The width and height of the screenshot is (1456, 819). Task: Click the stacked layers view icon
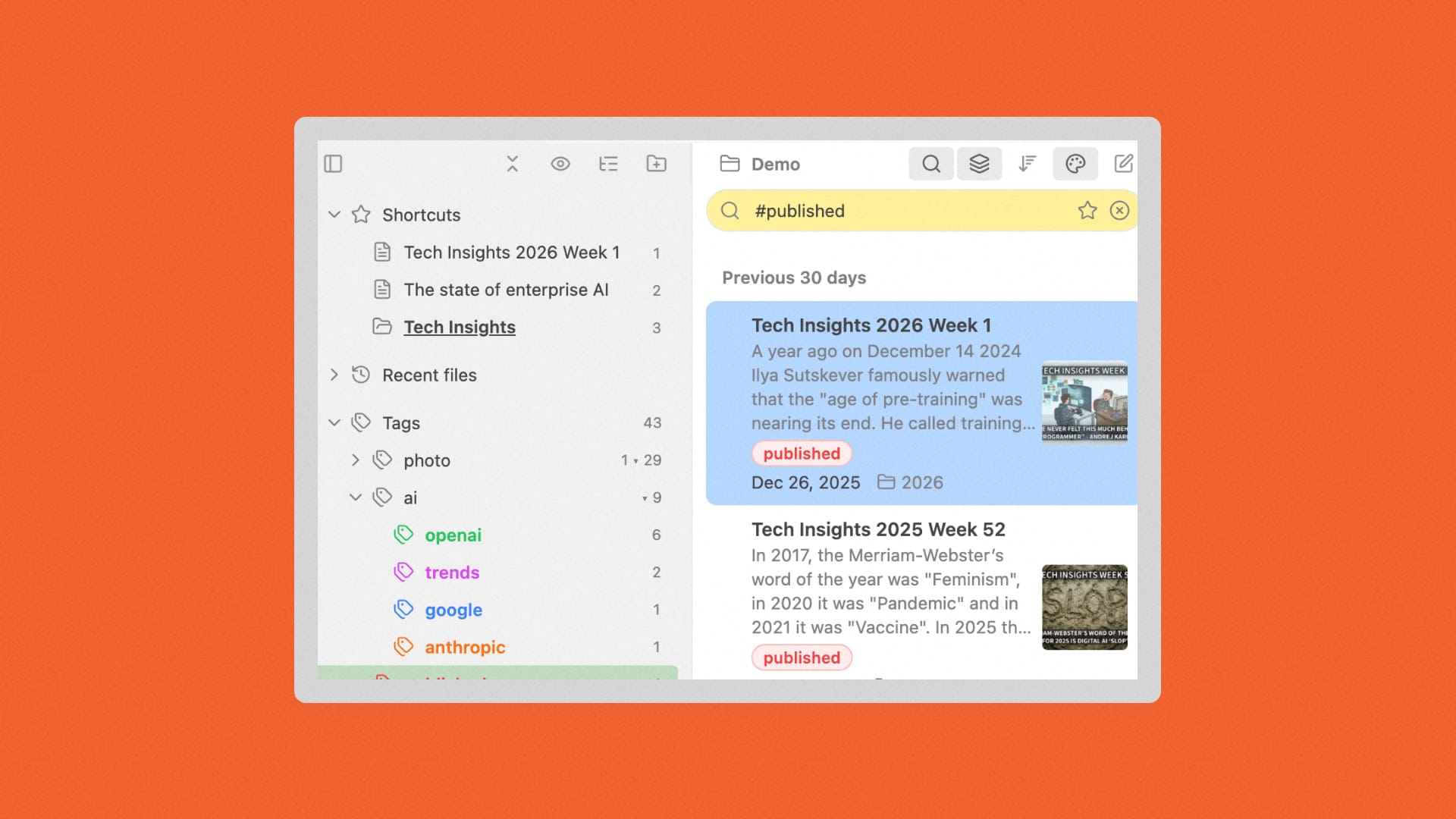point(979,163)
